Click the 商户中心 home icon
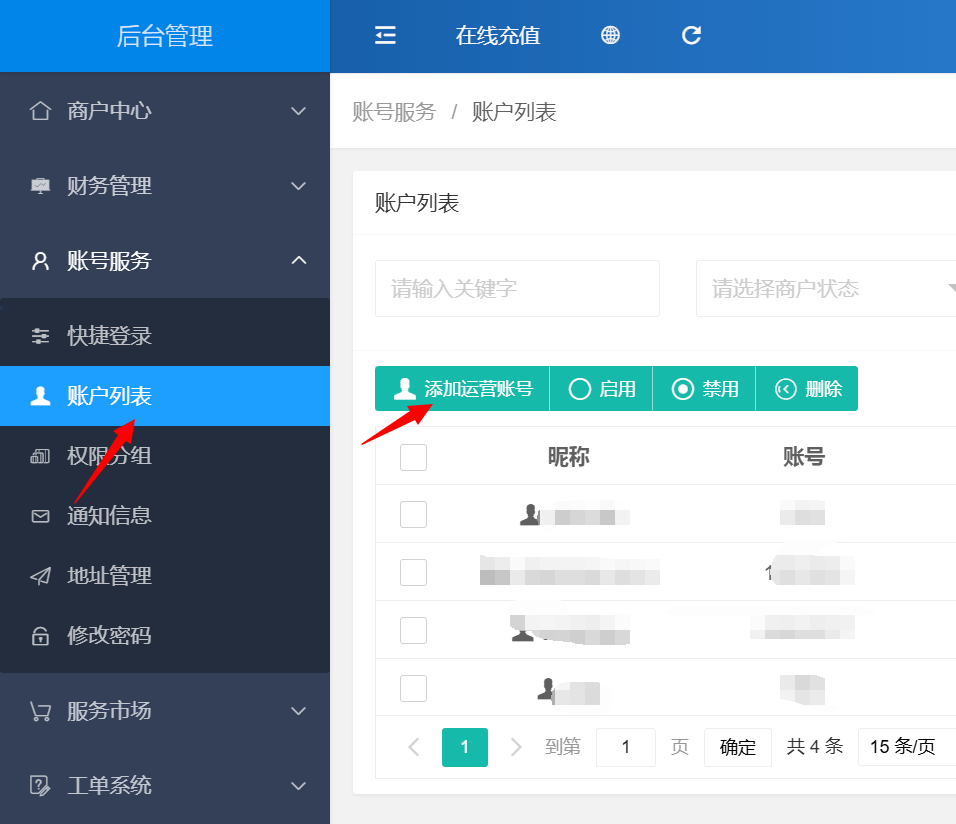The width and height of the screenshot is (956, 824). [40, 111]
